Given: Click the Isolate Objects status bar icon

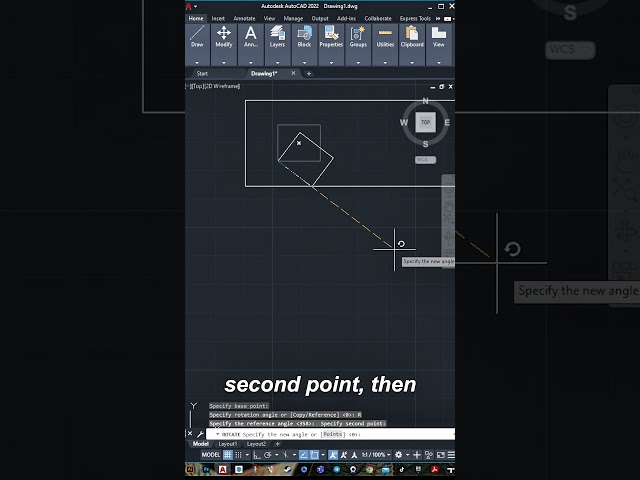Looking at the screenshot, I should (429, 455).
